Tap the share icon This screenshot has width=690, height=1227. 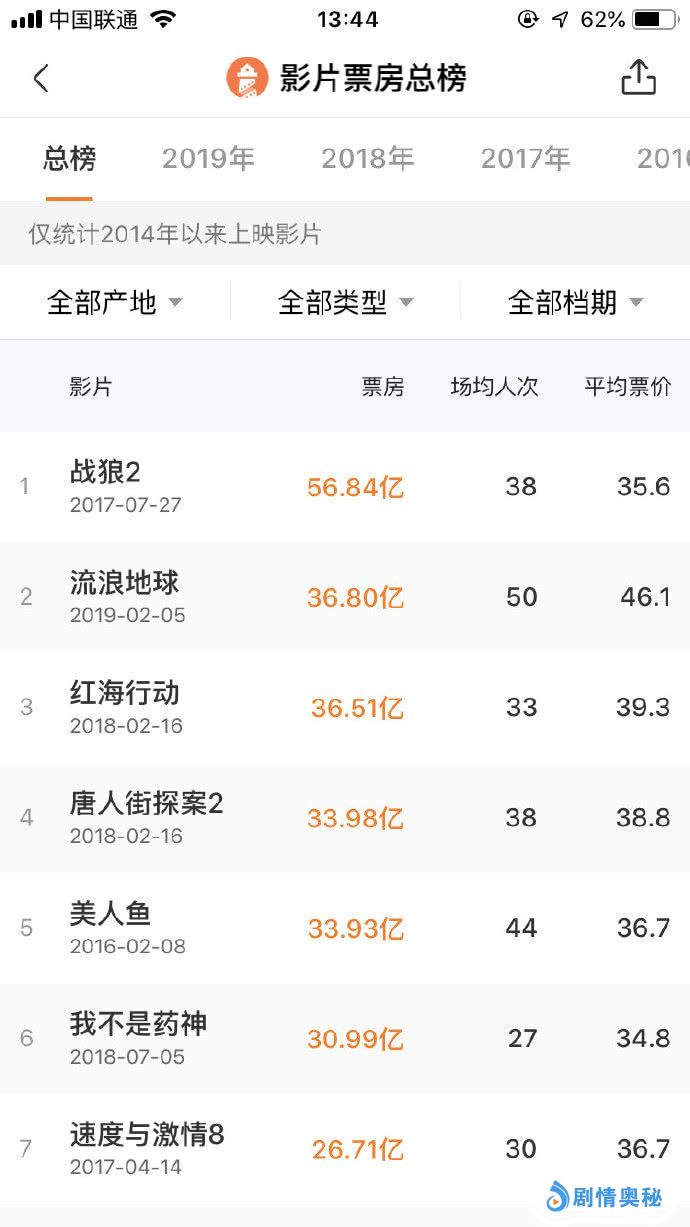click(x=638, y=77)
